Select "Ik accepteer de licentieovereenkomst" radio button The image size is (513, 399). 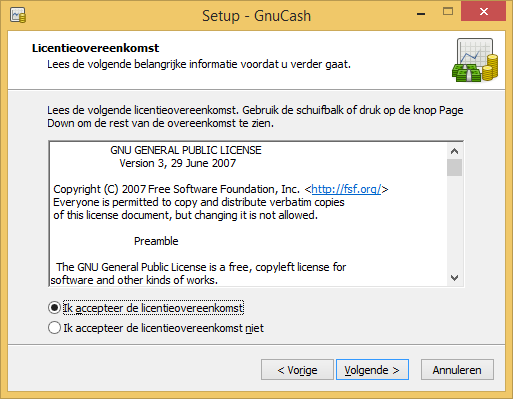pyautogui.click(x=54, y=308)
